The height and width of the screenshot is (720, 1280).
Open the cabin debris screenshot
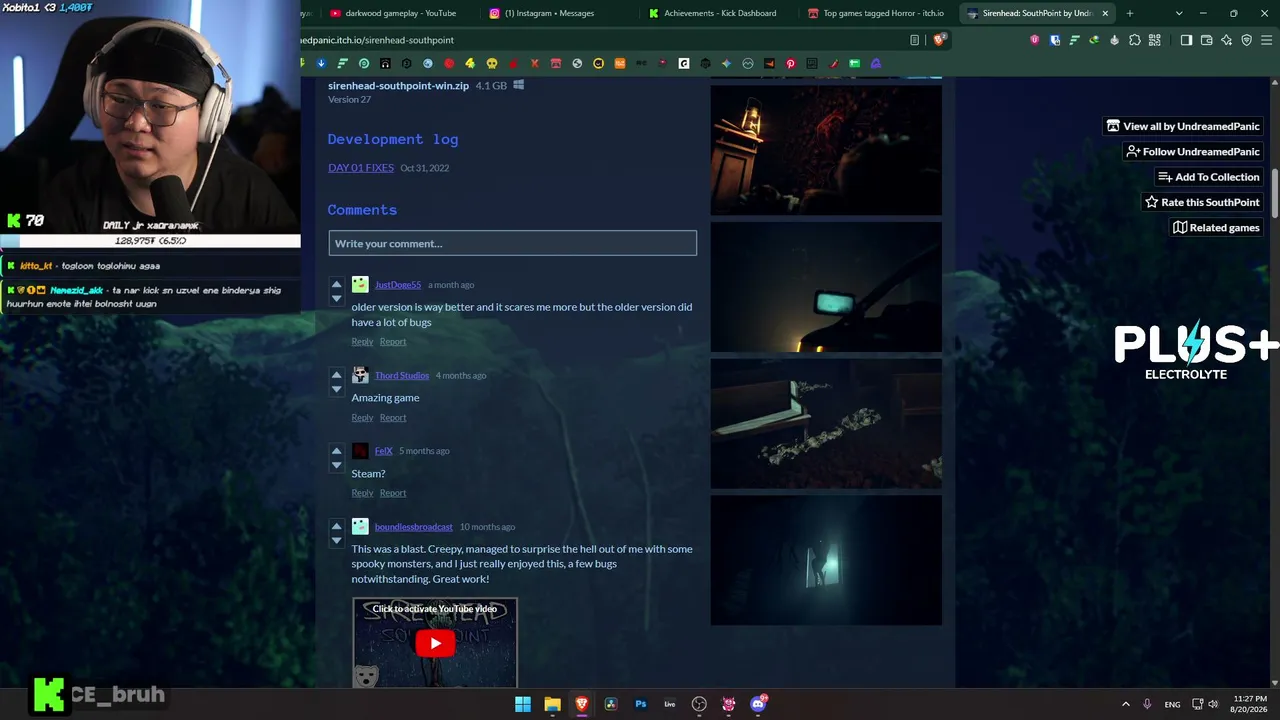pos(826,424)
